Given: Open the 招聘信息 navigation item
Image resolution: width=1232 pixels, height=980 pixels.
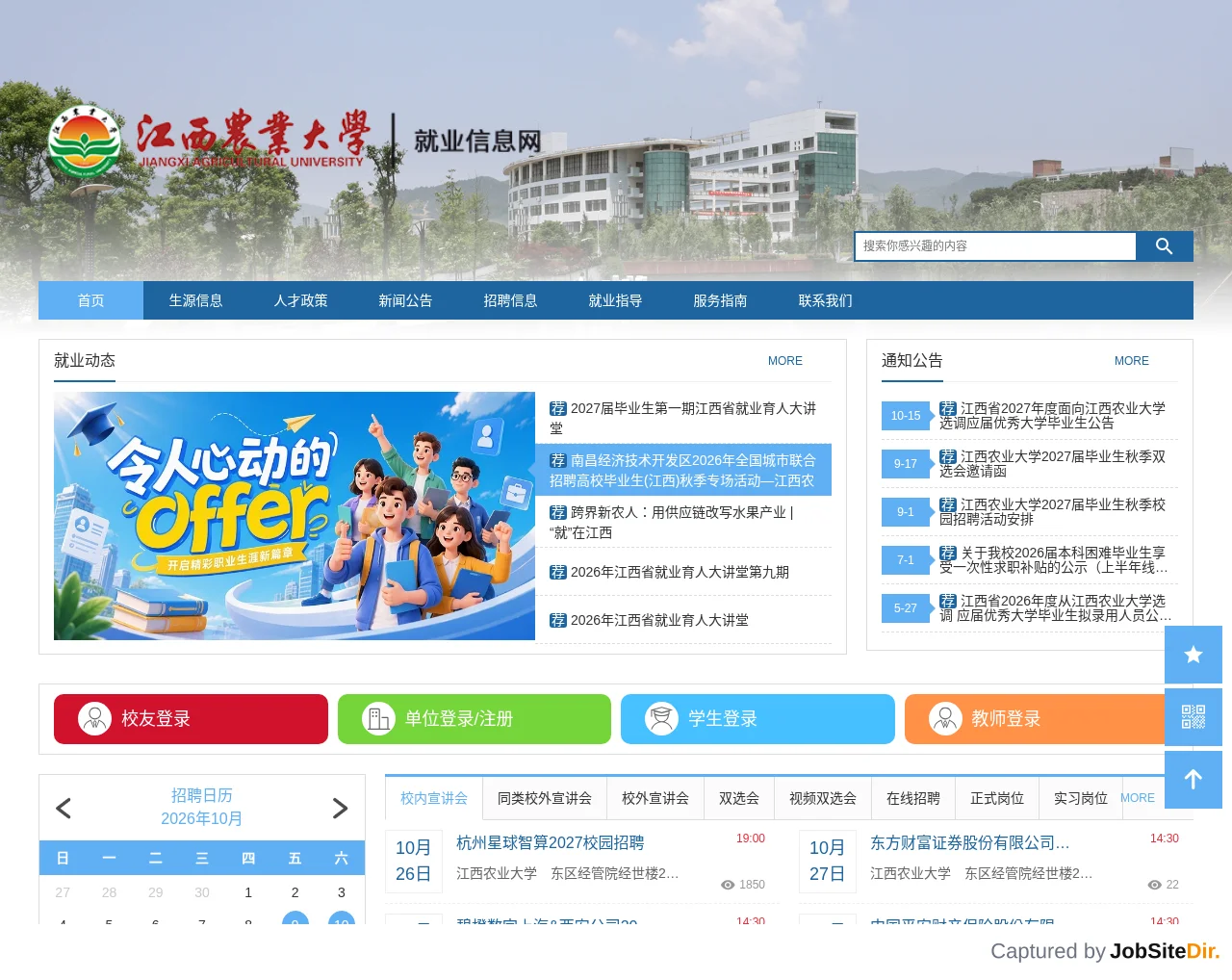Looking at the screenshot, I should 510,300.
